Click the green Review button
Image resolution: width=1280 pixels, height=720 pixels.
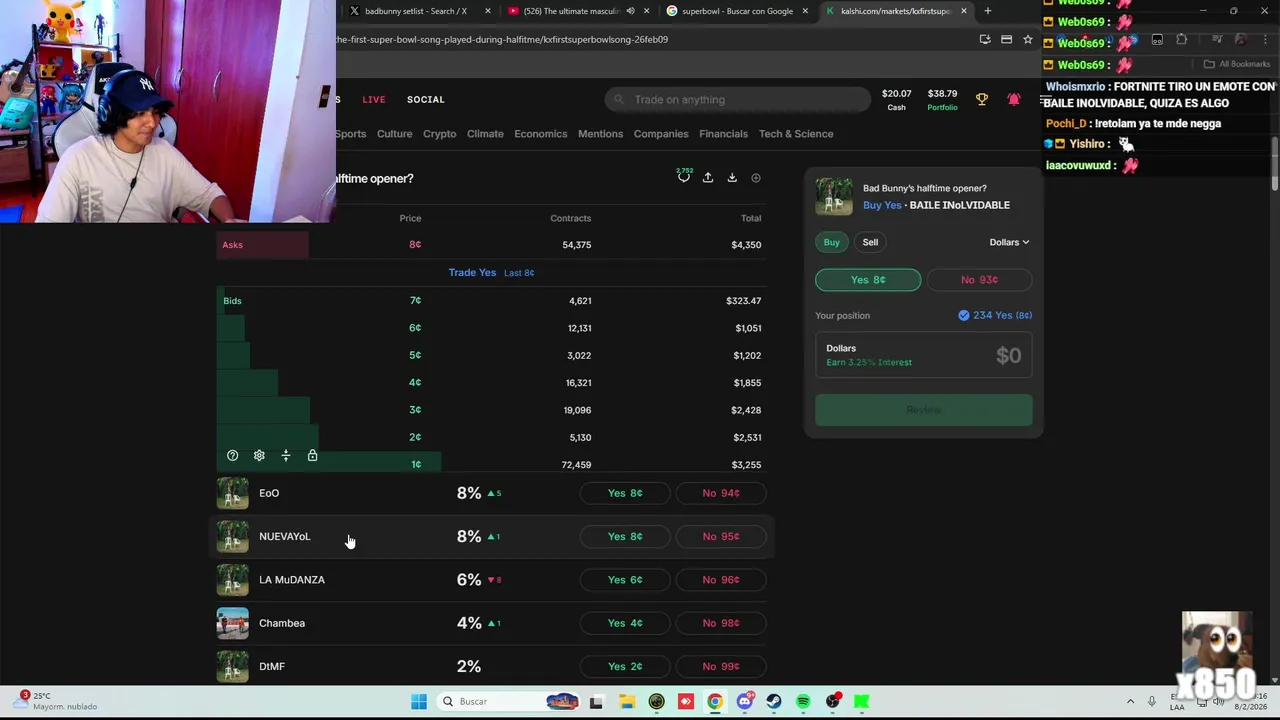pos(924,410)
